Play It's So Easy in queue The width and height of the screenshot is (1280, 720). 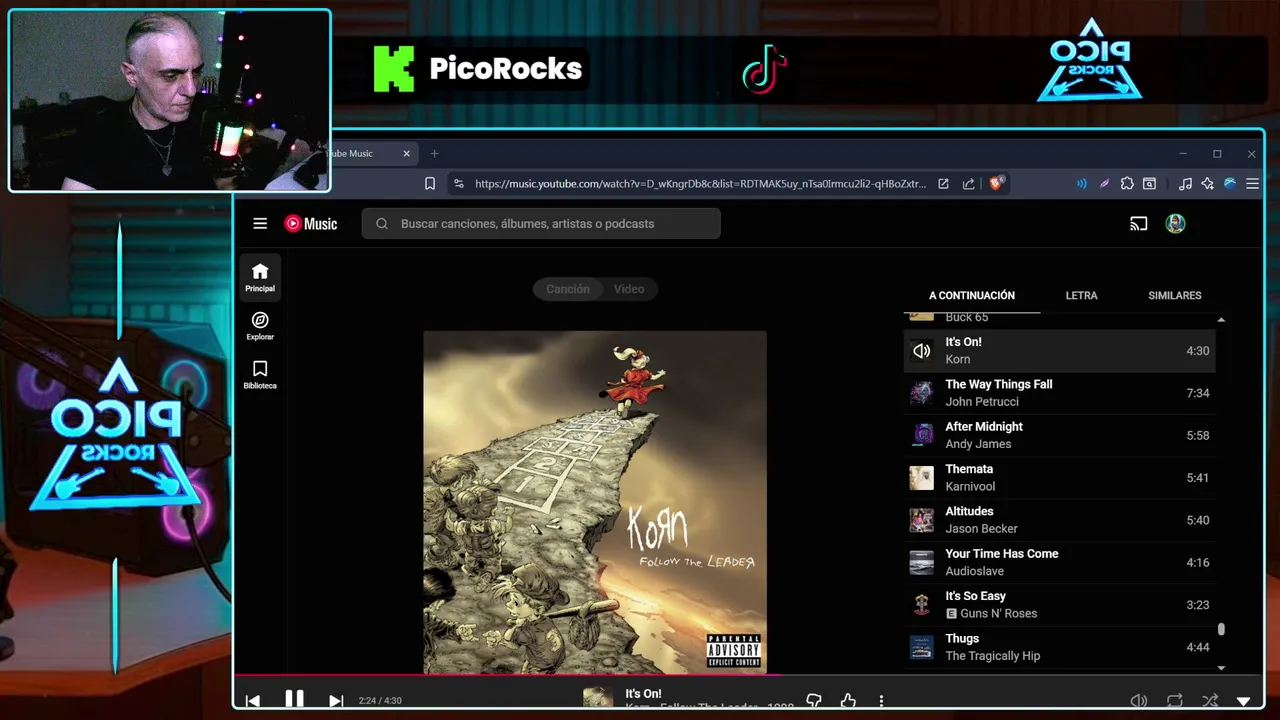[1060, 605]
